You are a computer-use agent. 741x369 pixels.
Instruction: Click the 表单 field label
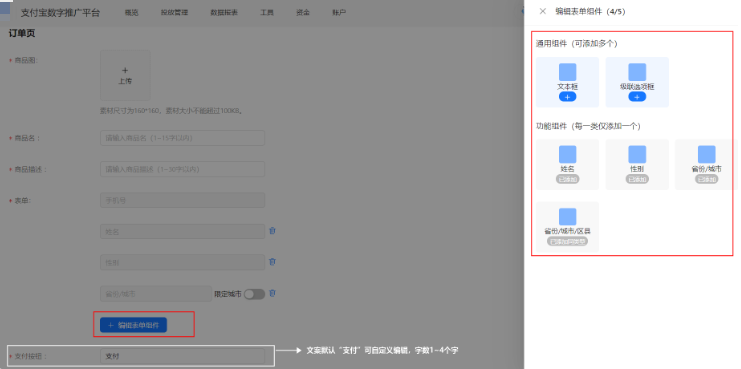pyautogui.click(x=23, y=200)
